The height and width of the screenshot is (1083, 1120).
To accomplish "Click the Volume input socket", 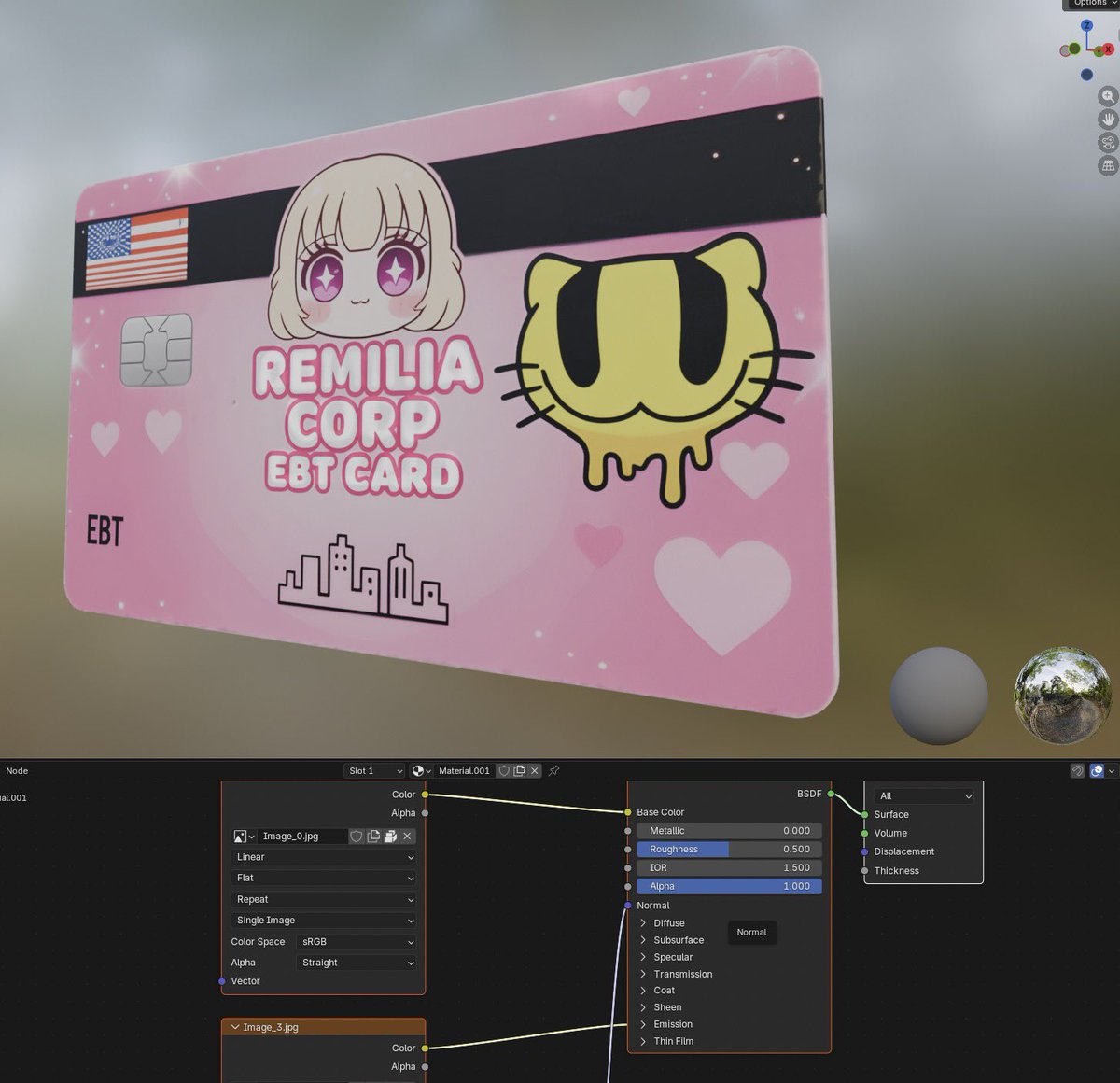I will coord(864,833).
